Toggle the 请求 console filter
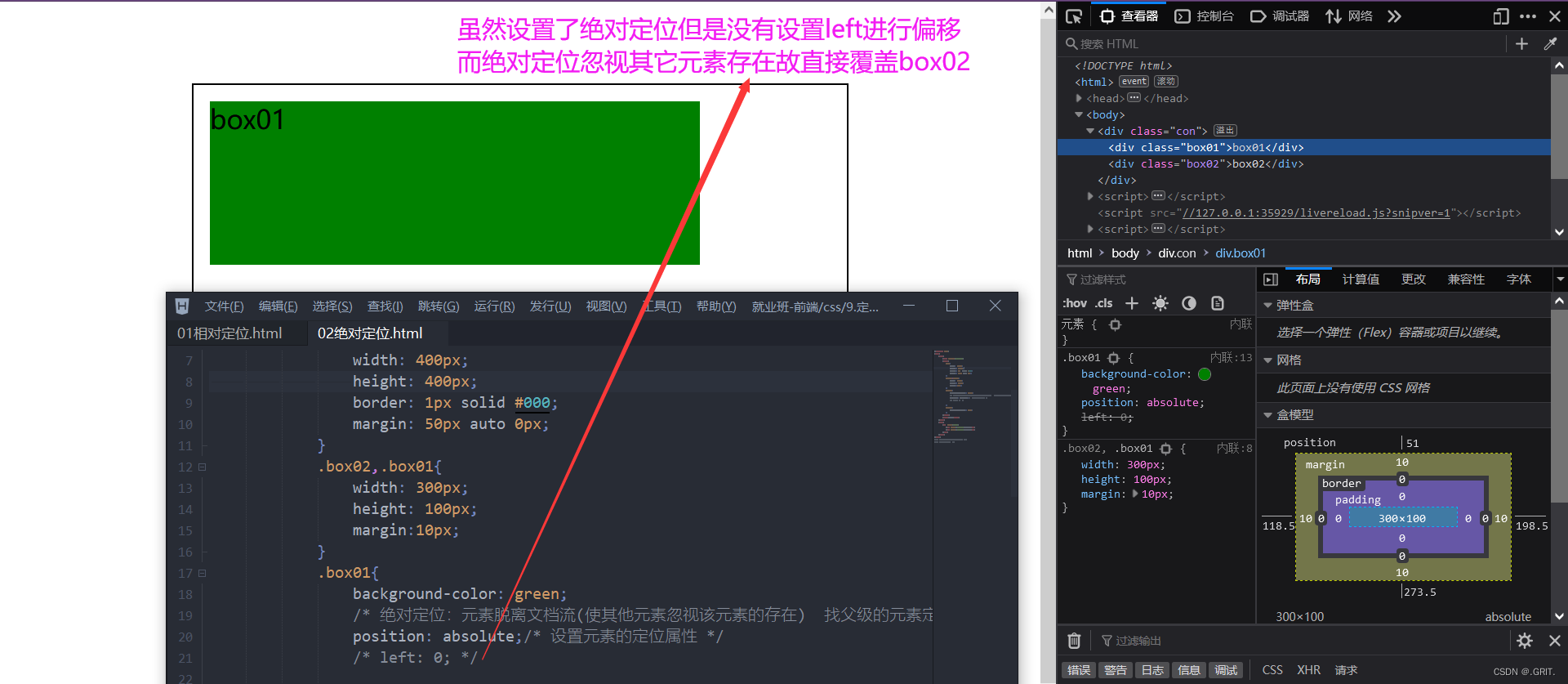 pyautogui.click(x=1346, y=670)
